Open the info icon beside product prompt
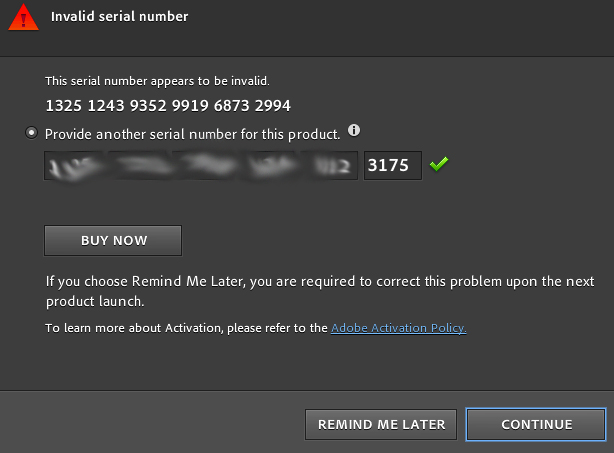The height and width of the screenshot is (453, 614). point(354,130)
